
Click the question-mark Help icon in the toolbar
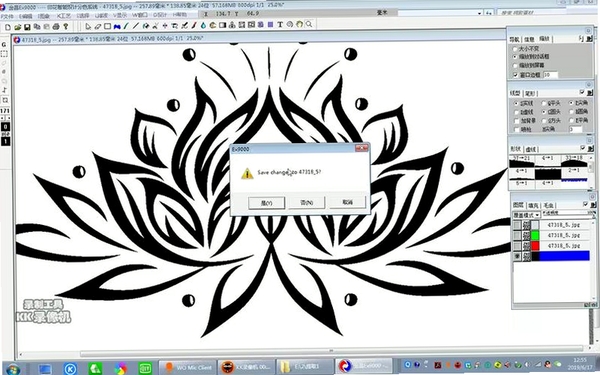66,27
